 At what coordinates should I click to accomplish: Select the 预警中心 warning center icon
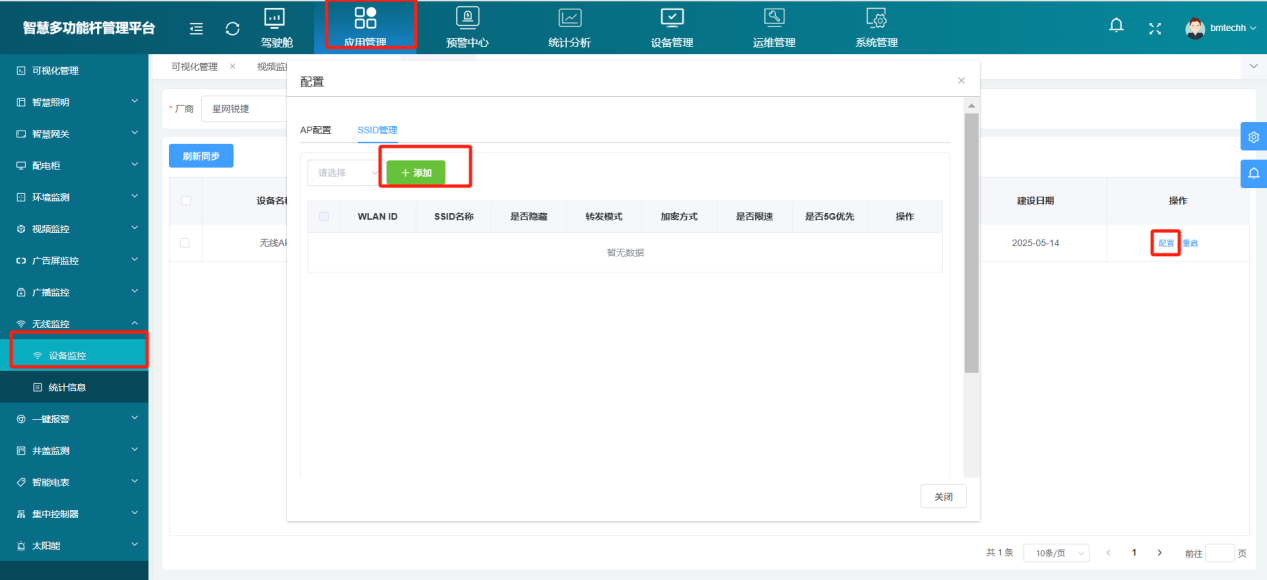[469, 27]
